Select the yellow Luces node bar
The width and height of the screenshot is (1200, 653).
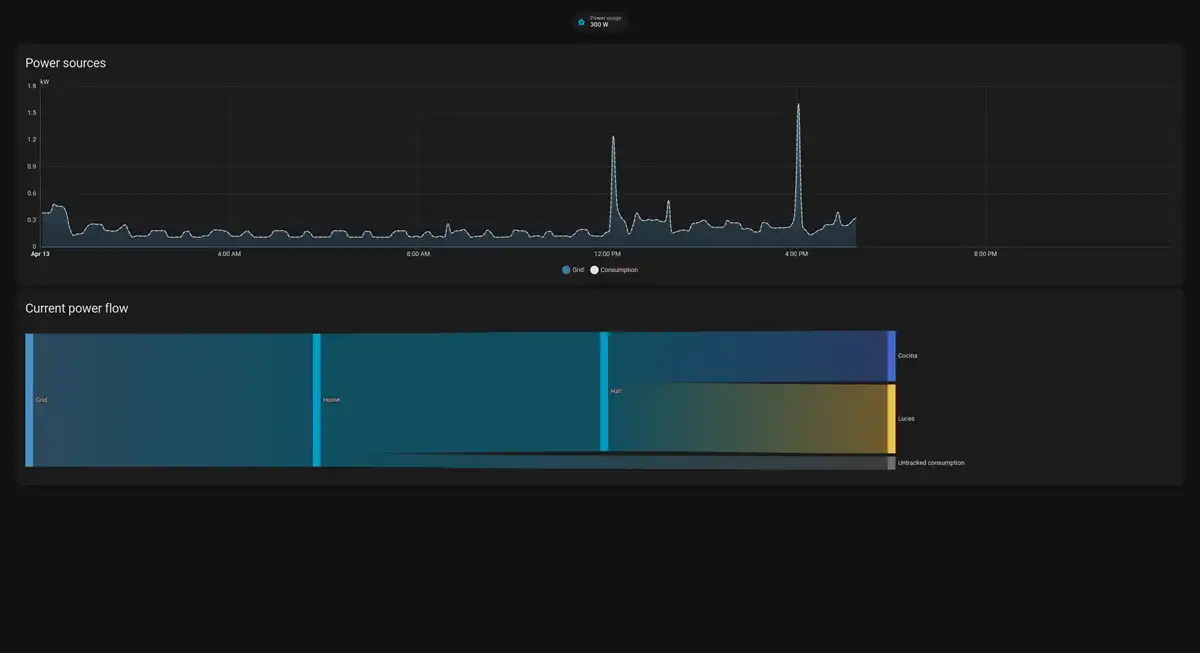(891, 419)
